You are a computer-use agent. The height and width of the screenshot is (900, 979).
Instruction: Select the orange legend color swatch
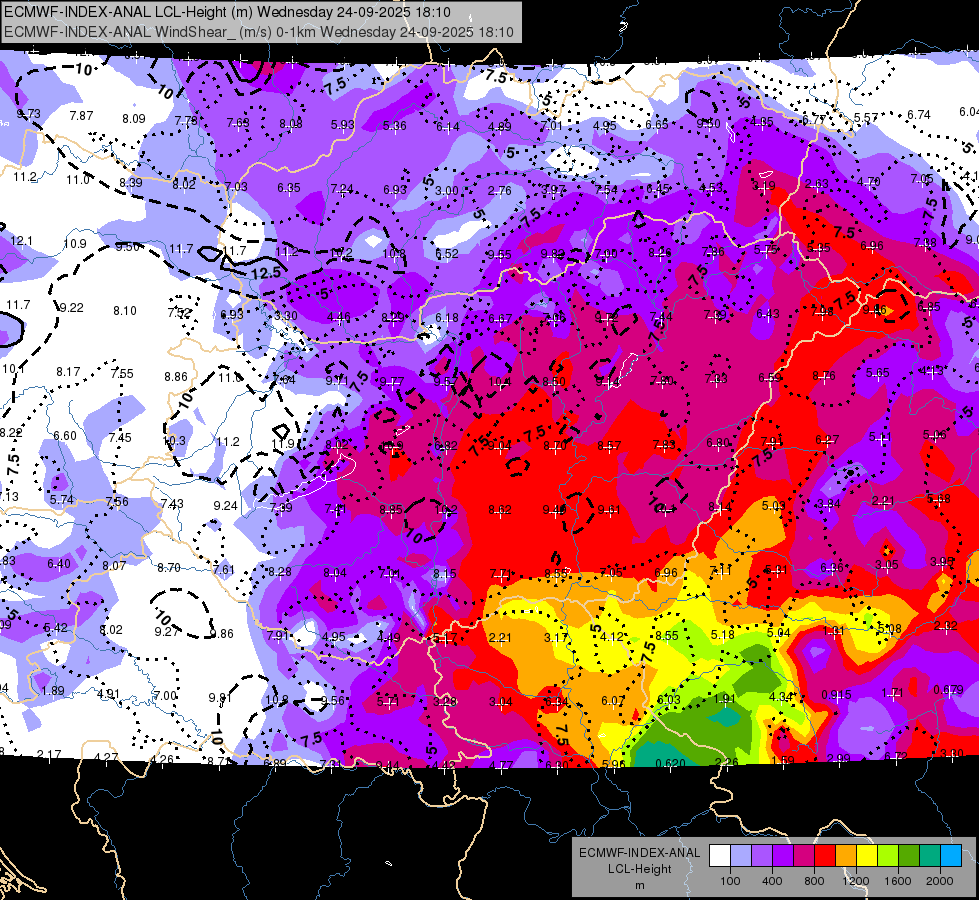(x=845, y=856)
